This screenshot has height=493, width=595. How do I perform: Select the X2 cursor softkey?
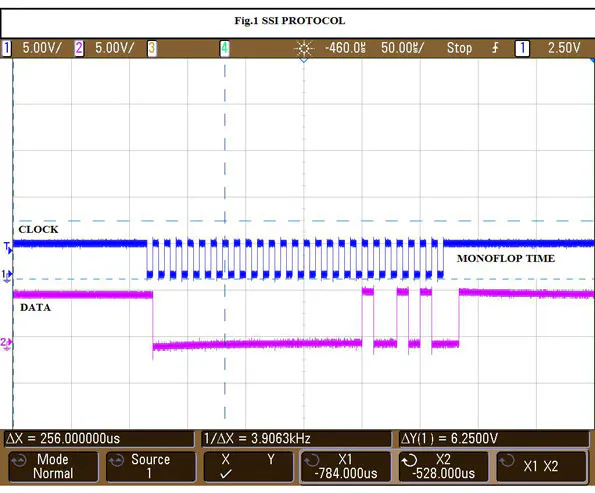point(443,466)
